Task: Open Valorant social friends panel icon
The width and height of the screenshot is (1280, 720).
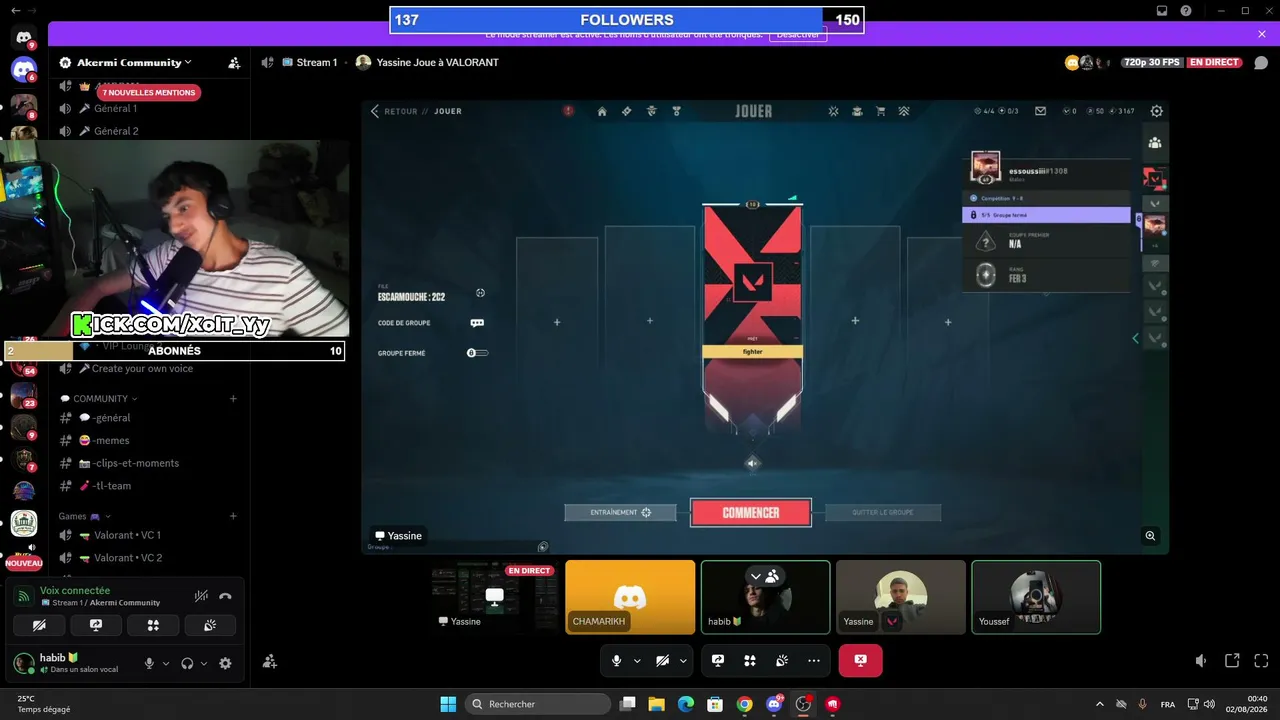Action: click(1155, 143)
